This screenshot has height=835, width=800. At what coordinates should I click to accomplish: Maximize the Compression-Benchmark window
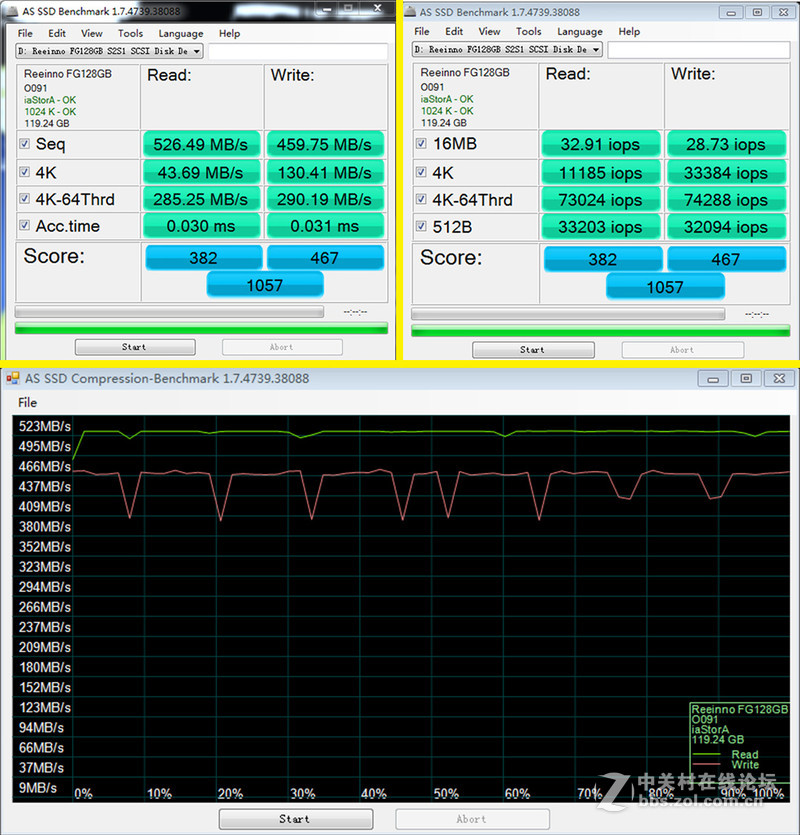point(746,379)
